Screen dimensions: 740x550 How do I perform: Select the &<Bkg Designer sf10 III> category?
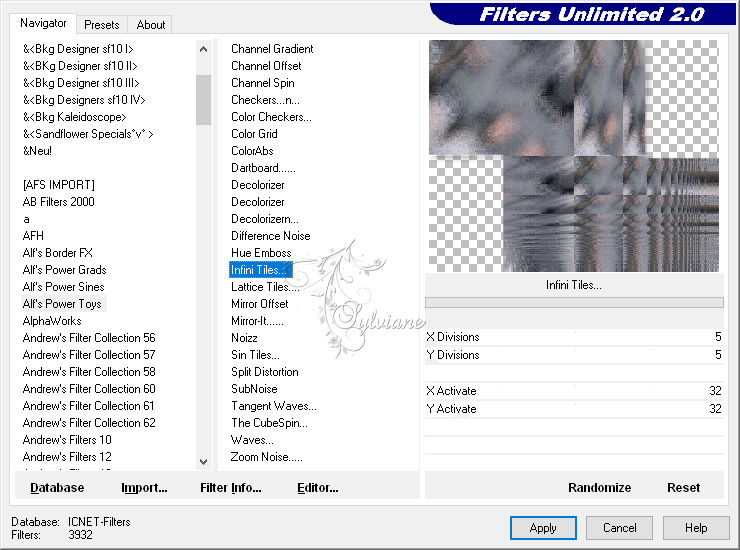[81, 83]
